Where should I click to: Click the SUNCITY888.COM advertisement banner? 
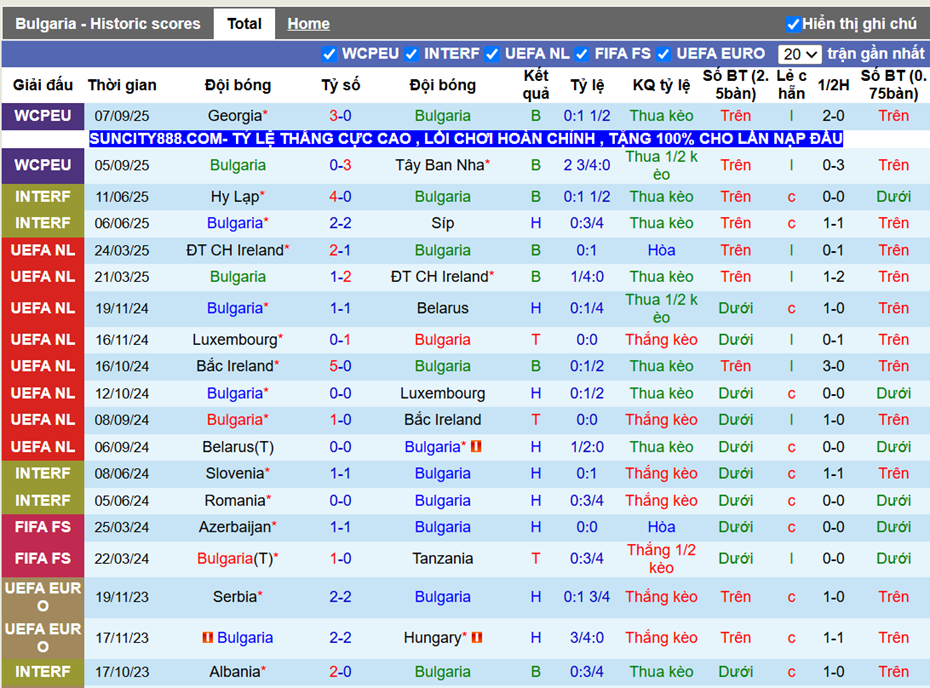tap(466, 139)
